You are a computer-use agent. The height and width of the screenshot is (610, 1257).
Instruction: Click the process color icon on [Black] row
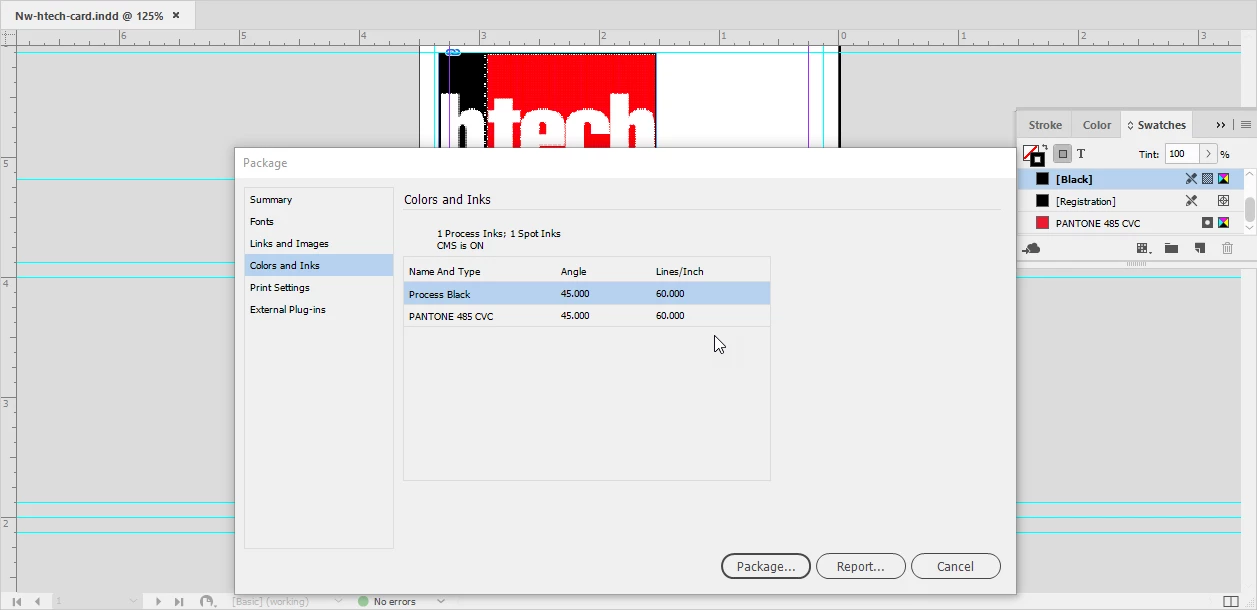coord(1207,179)
